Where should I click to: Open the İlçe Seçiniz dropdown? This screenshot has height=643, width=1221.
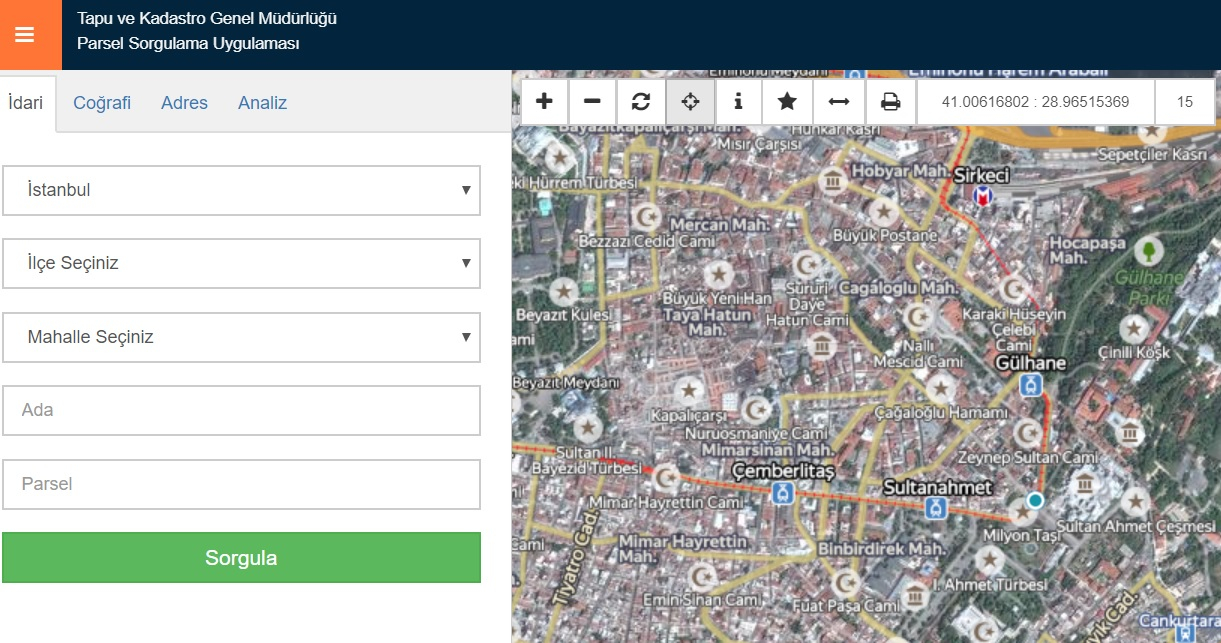click(241, 263)
